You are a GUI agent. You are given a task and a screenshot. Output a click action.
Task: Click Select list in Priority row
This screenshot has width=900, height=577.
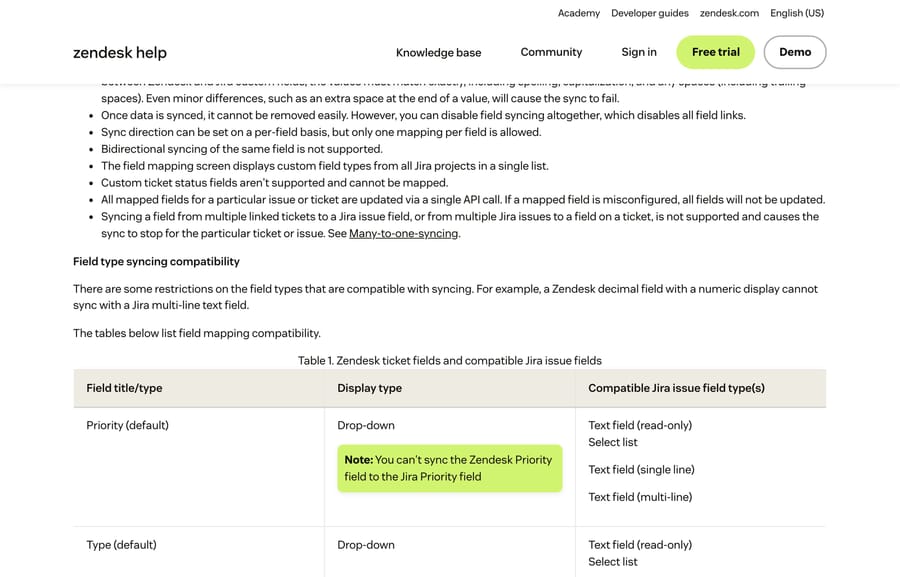pyautogui.click(x=612, y=442)
